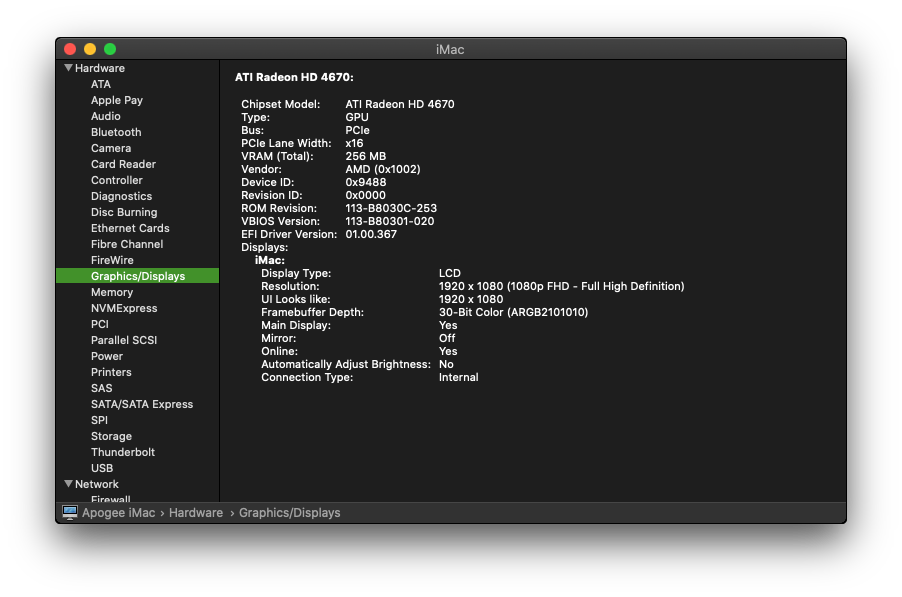This screenshot has height=597, width=902.
Task: Select Parallel SCSI entry
Action: 124,340
